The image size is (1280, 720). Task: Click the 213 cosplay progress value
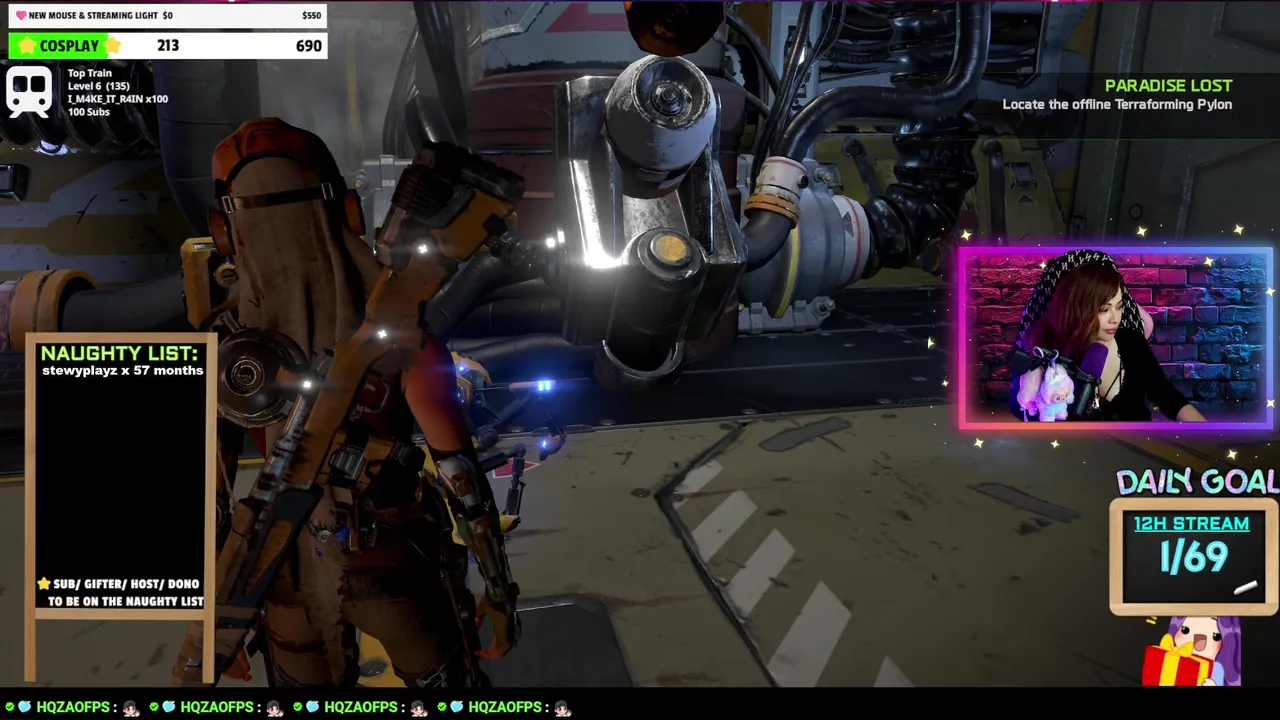point(168,46)
